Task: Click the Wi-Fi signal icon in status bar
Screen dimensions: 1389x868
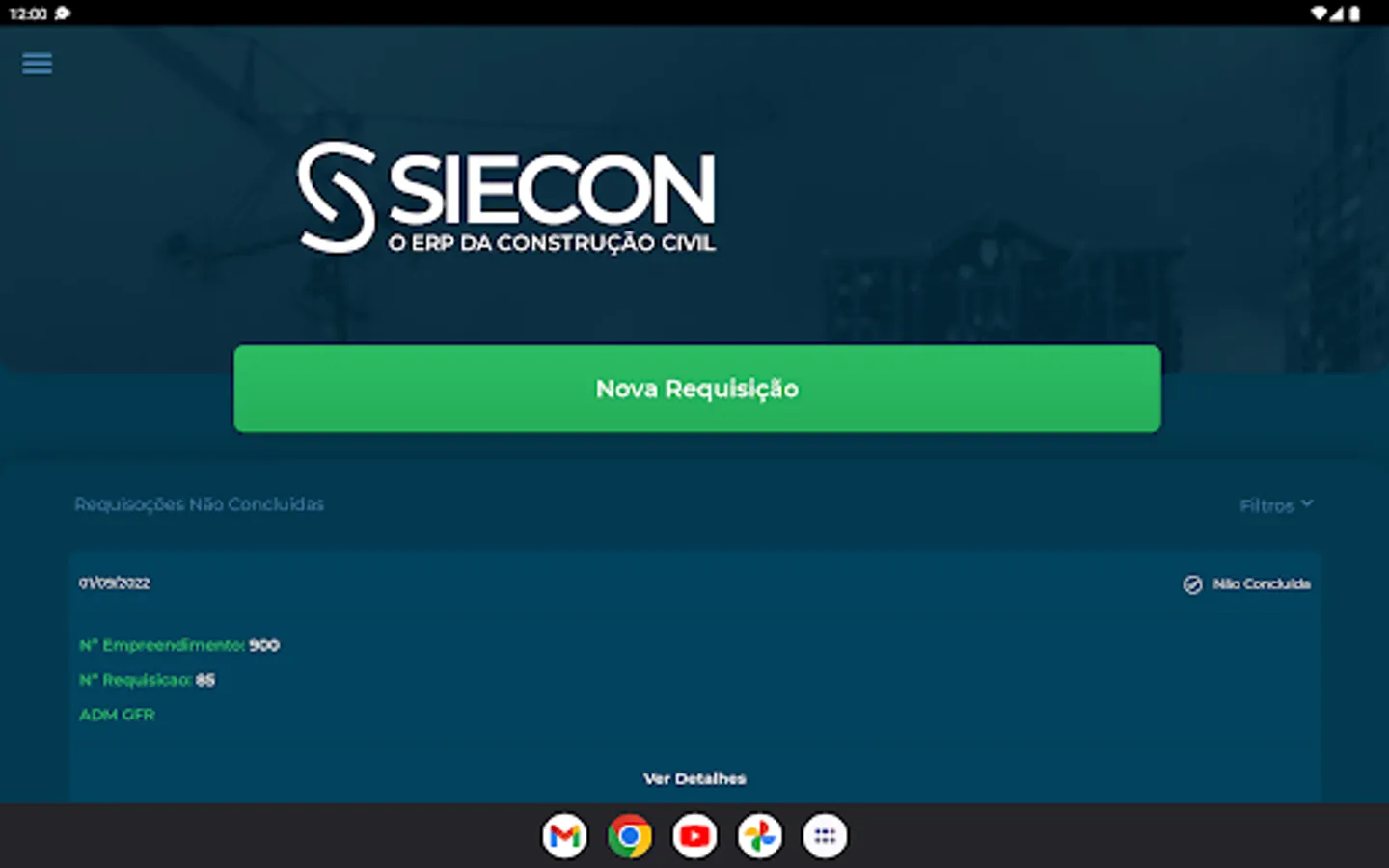Action: point(1319,14)
